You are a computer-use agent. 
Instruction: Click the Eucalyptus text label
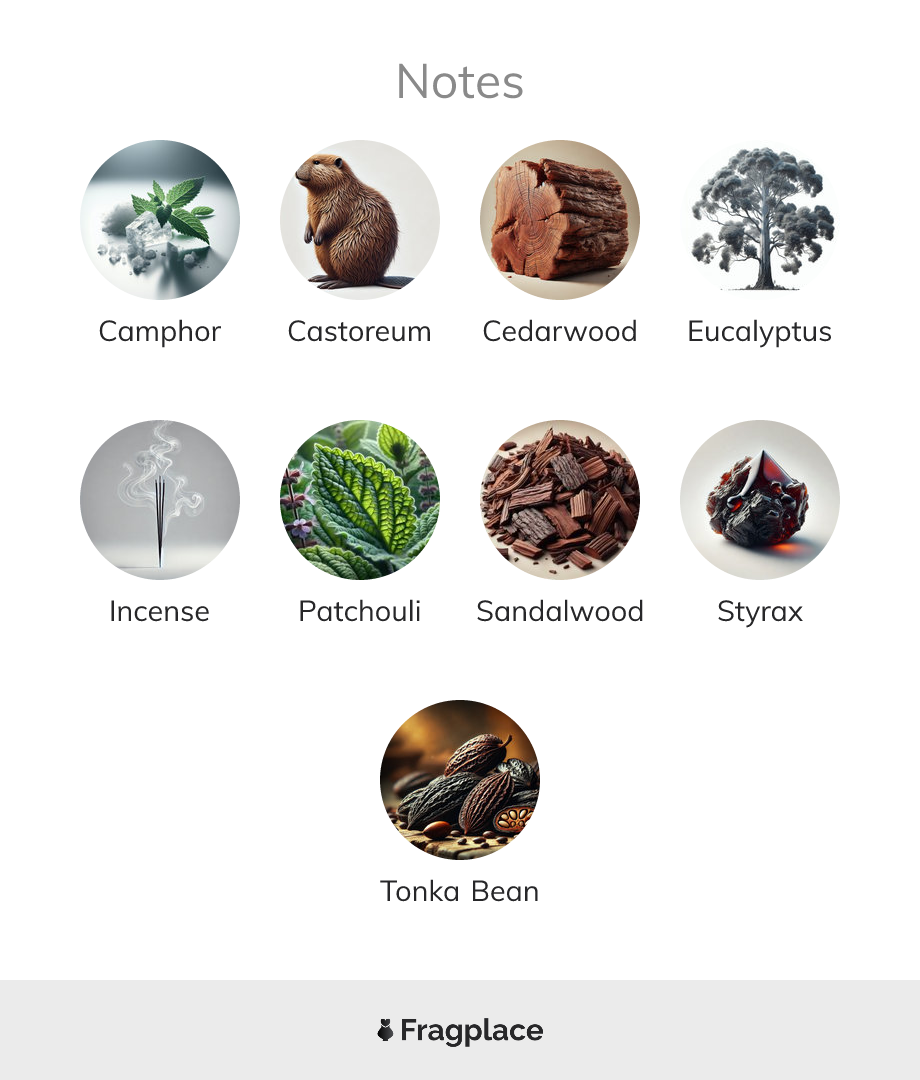760,332
